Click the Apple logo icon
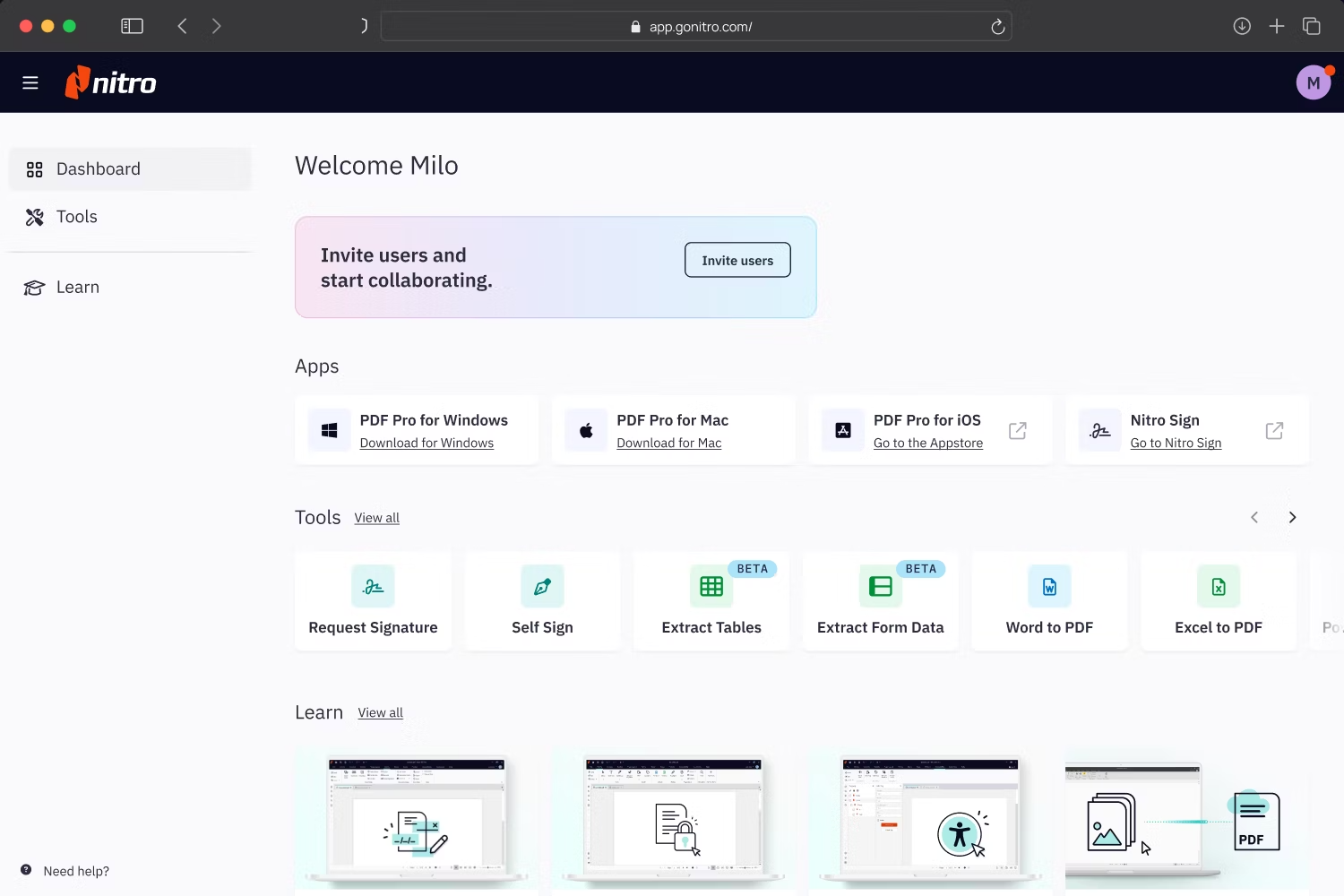1344x896 pixels. (x=586, y=431)
